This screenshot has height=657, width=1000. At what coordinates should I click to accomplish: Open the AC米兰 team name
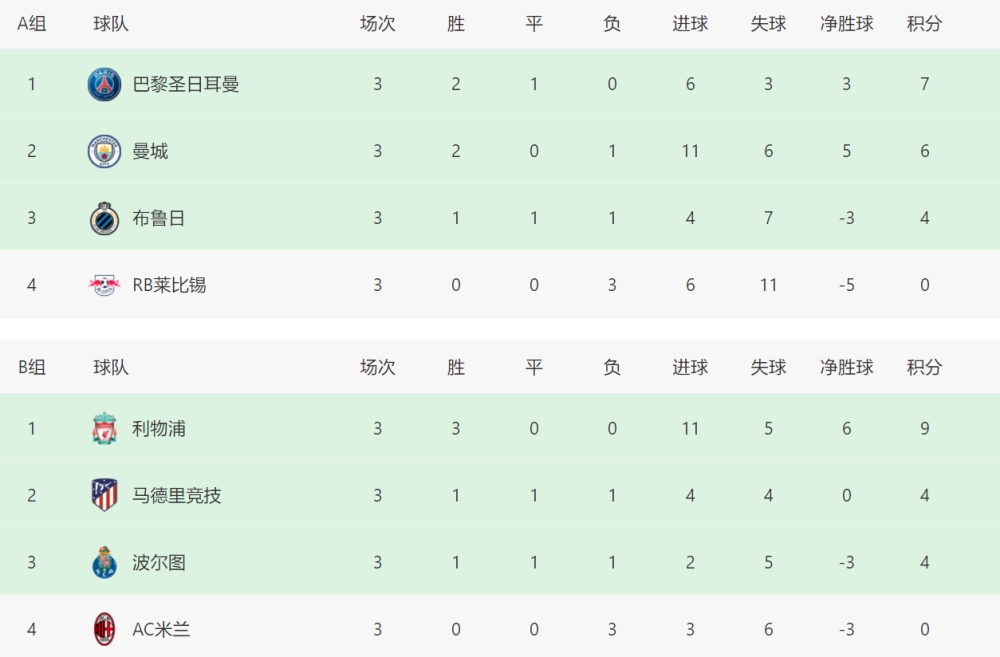pos(161,630)
